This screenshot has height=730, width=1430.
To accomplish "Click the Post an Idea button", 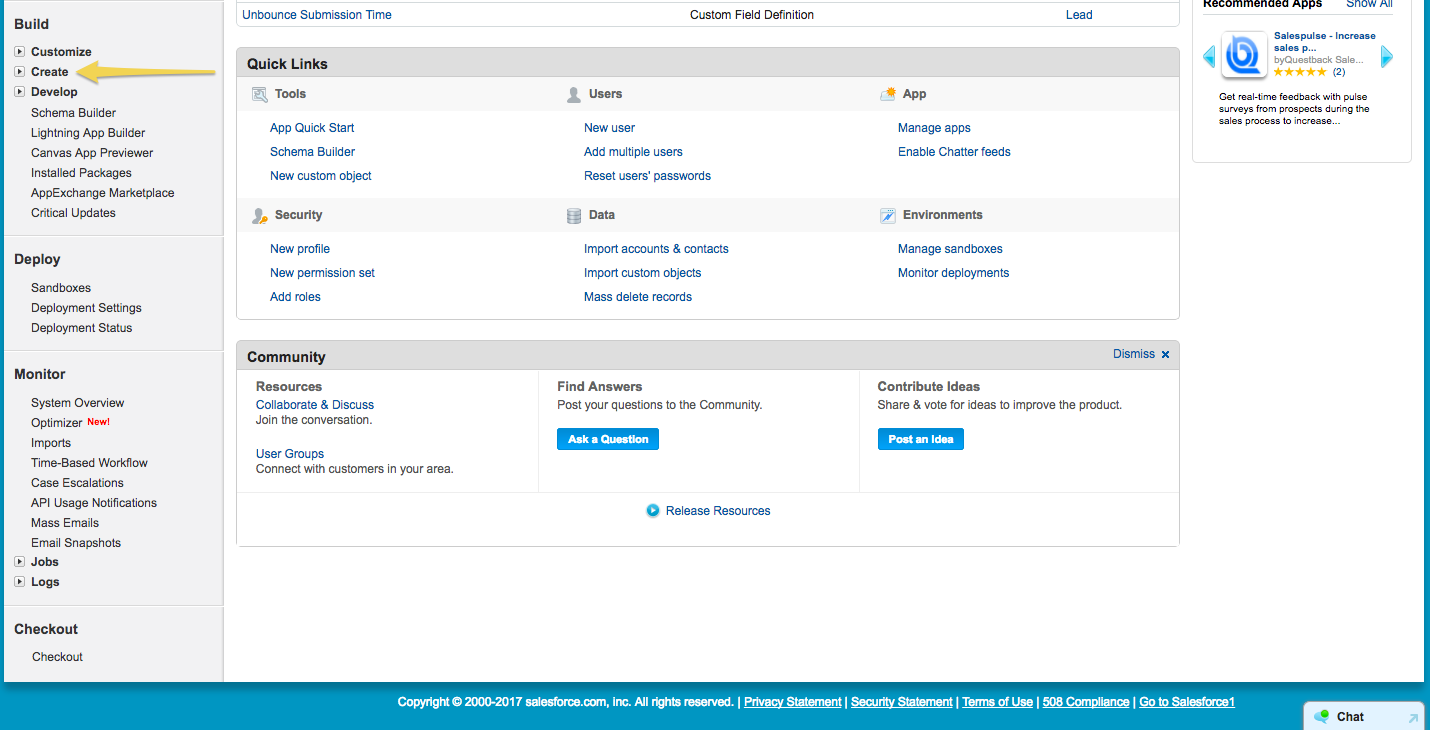I will click(921, 439).
